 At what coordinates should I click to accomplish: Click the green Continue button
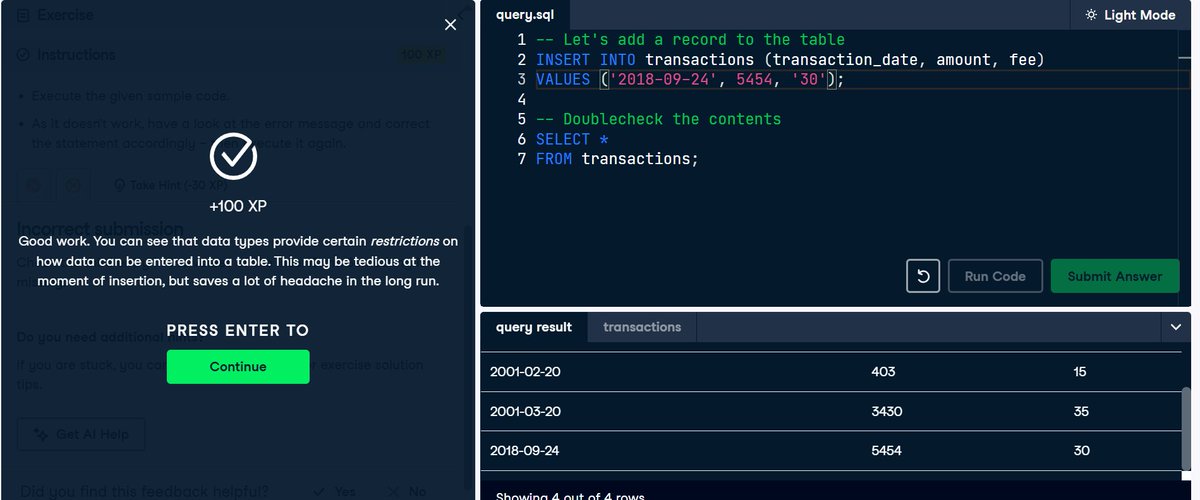[x=238, y=367]
